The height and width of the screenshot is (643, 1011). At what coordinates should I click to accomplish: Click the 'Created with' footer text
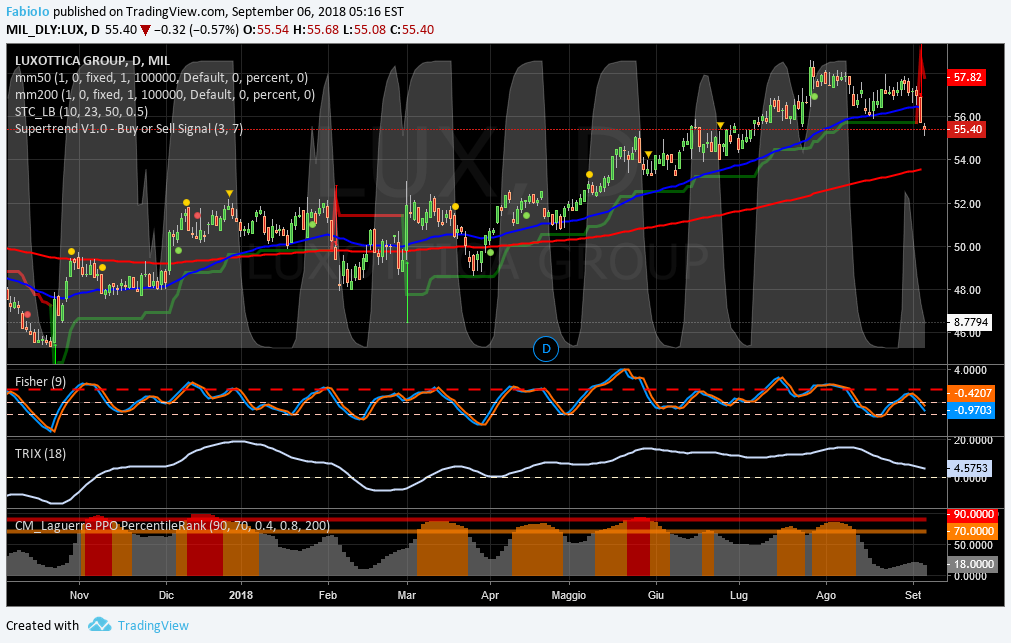43,626
